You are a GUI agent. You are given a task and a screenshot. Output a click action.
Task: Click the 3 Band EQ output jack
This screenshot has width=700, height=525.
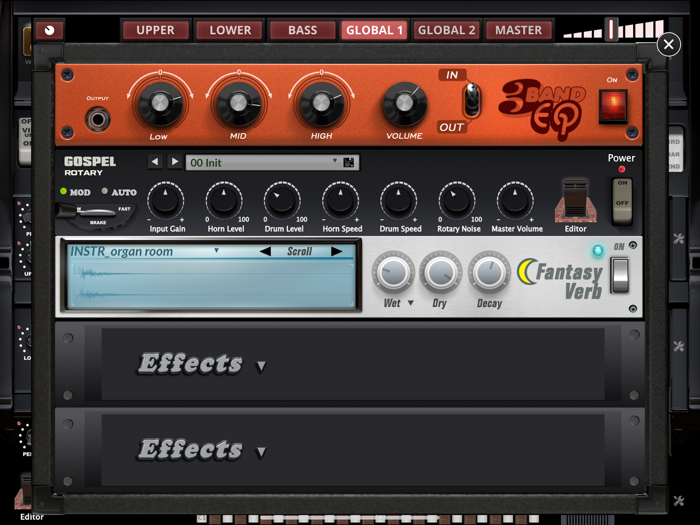[98, 120]
